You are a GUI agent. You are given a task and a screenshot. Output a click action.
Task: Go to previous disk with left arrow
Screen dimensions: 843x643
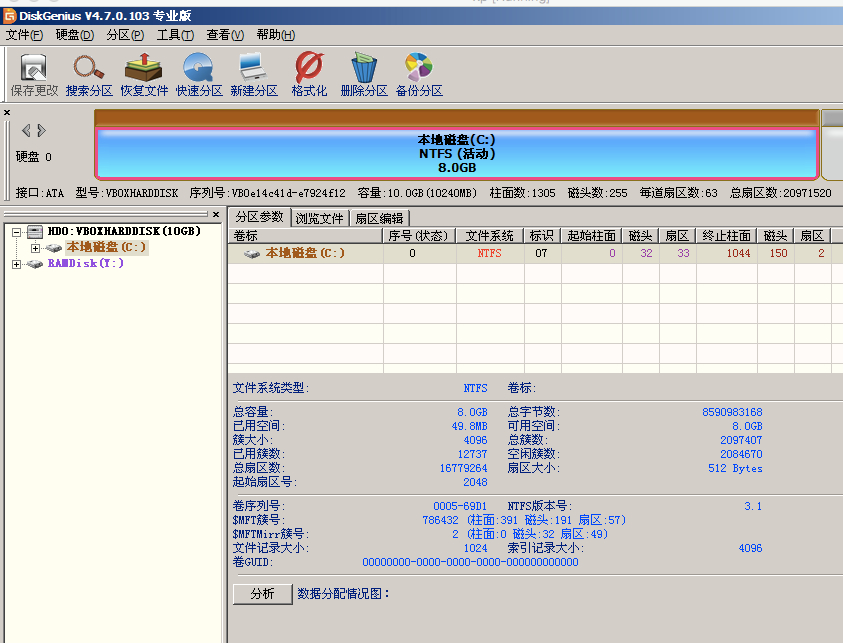(25, 131)
